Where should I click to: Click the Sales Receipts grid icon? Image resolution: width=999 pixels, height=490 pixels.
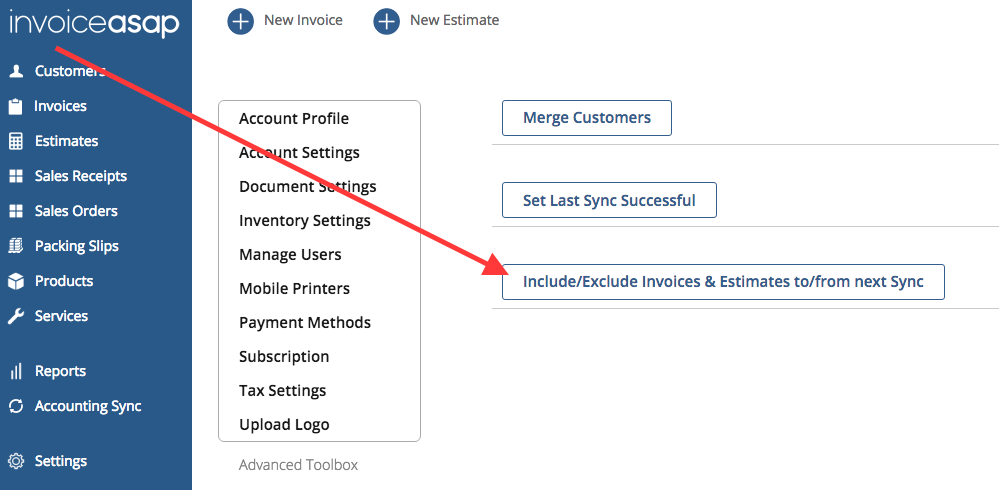coord(15,176)
